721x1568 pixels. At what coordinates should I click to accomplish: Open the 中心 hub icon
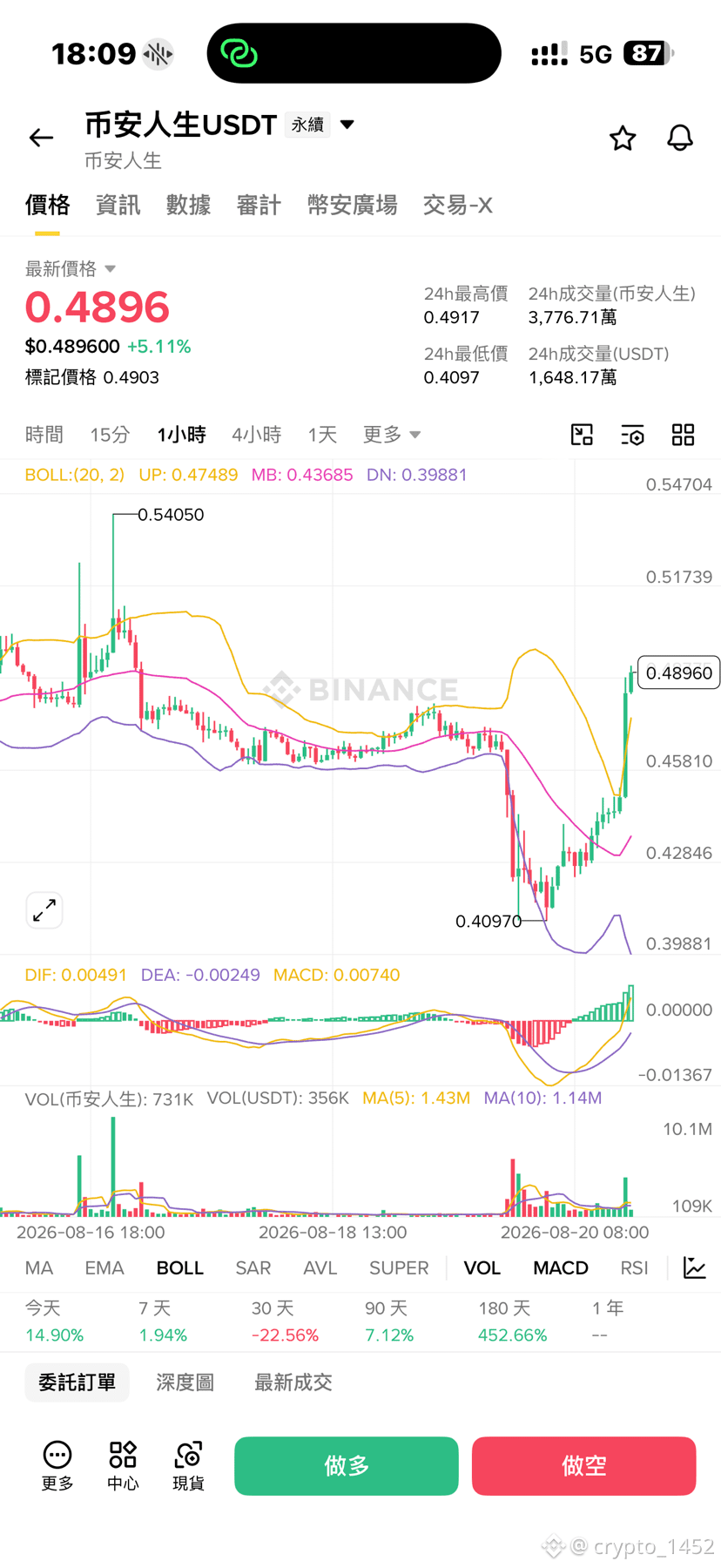123,1465
